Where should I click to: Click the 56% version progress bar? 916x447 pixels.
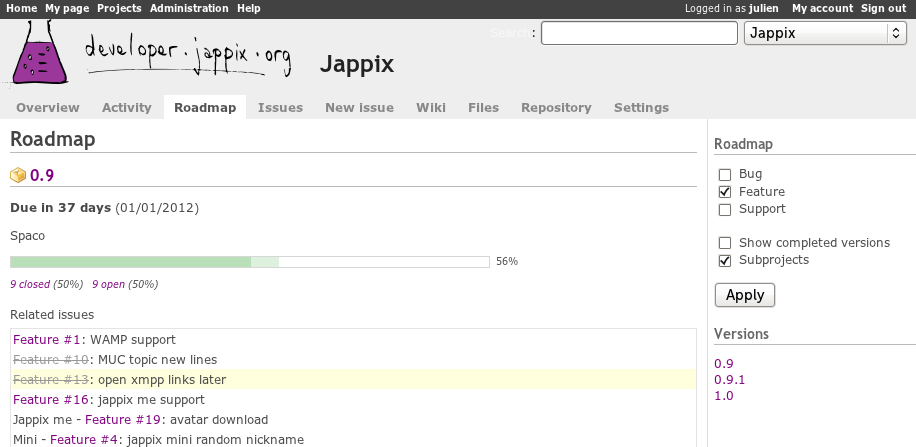tap(250, 262)
